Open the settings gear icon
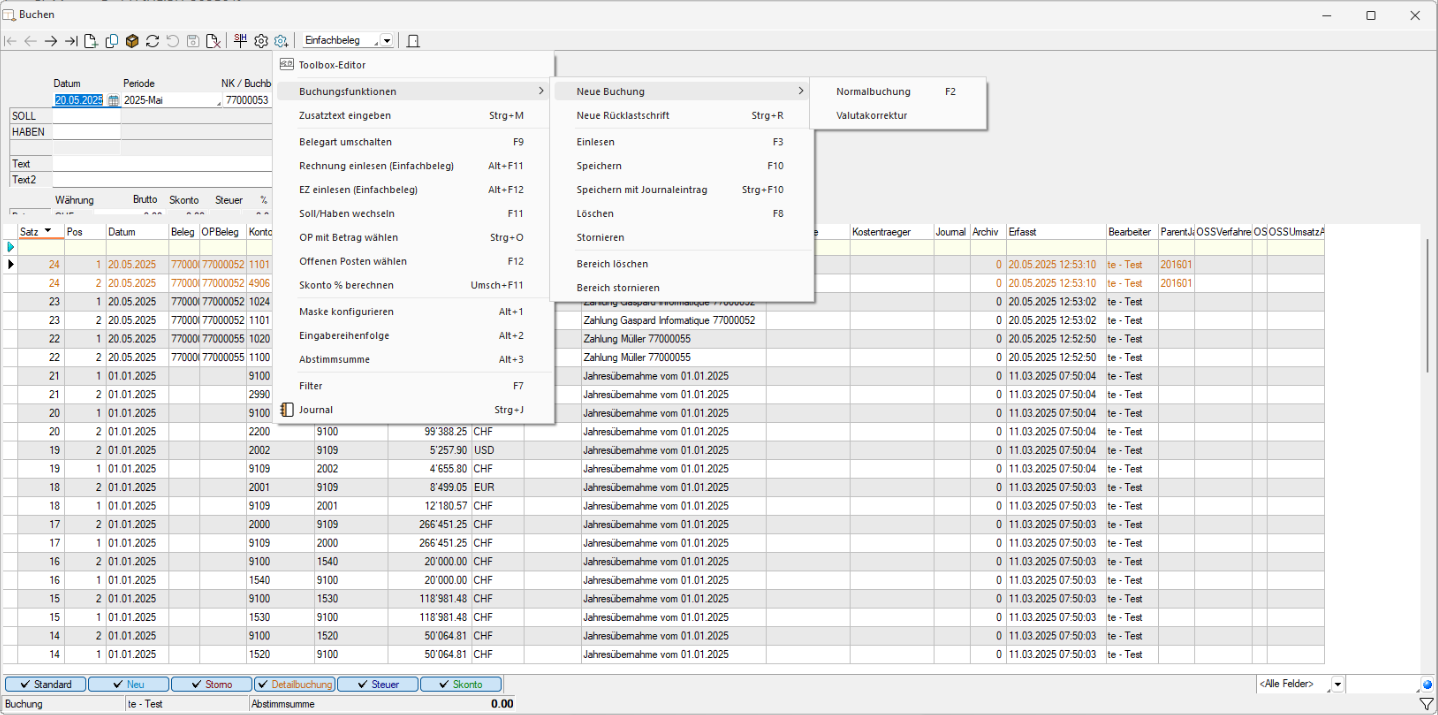 point(261,41)
